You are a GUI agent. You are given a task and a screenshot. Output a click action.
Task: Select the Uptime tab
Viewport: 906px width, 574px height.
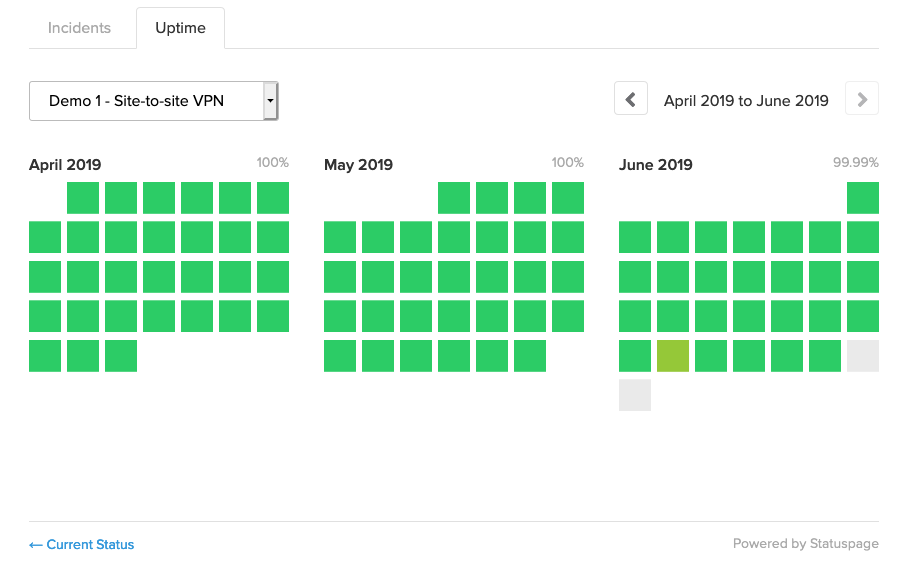coord(180,28)
